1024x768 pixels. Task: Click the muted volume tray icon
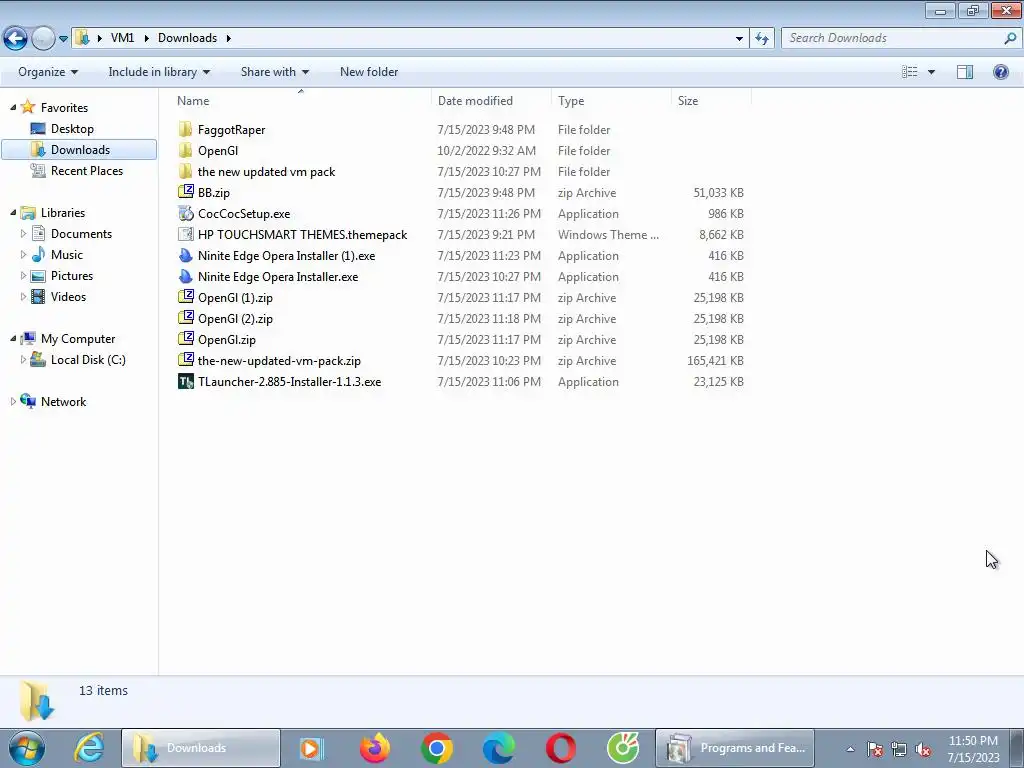point(923,750)
